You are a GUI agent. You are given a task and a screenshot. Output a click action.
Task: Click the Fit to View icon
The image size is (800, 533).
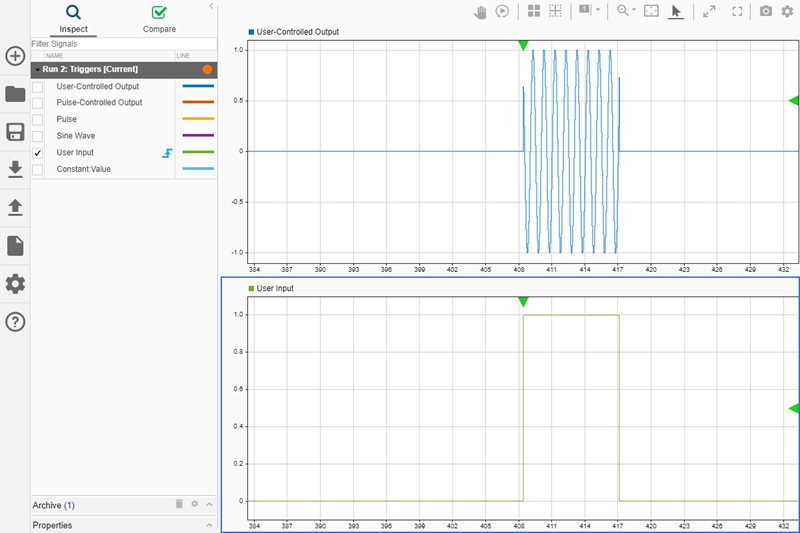[x=652, y=11]
